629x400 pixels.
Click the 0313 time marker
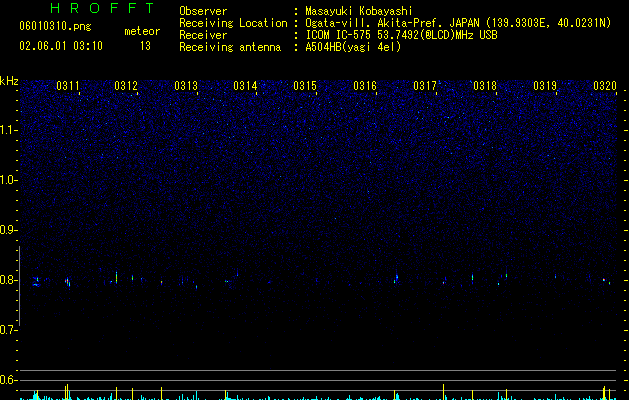[x=186, y=86]
